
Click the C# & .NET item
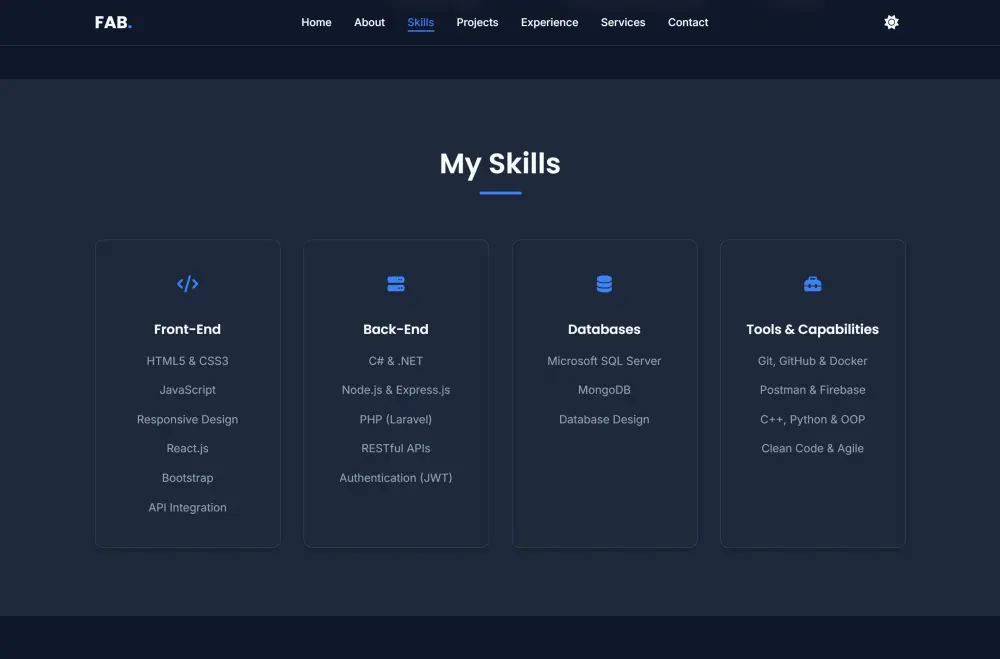395,361
